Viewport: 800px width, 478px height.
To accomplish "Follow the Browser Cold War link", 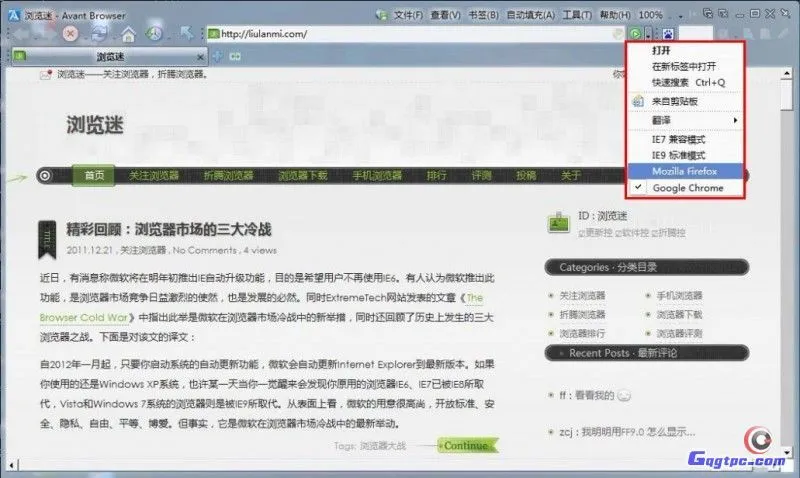I will [x=84, y=317].
